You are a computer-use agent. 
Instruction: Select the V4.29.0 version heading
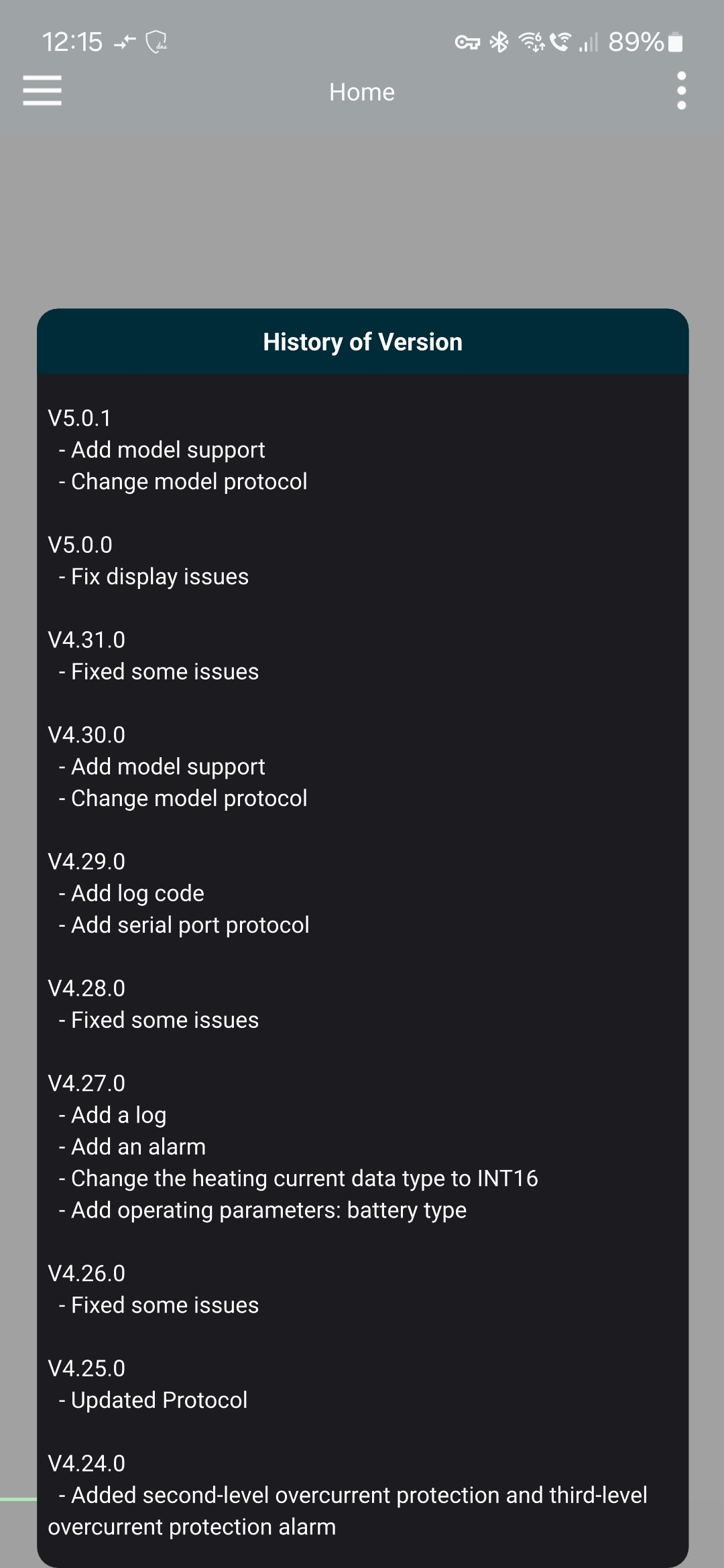pos(86,862)
